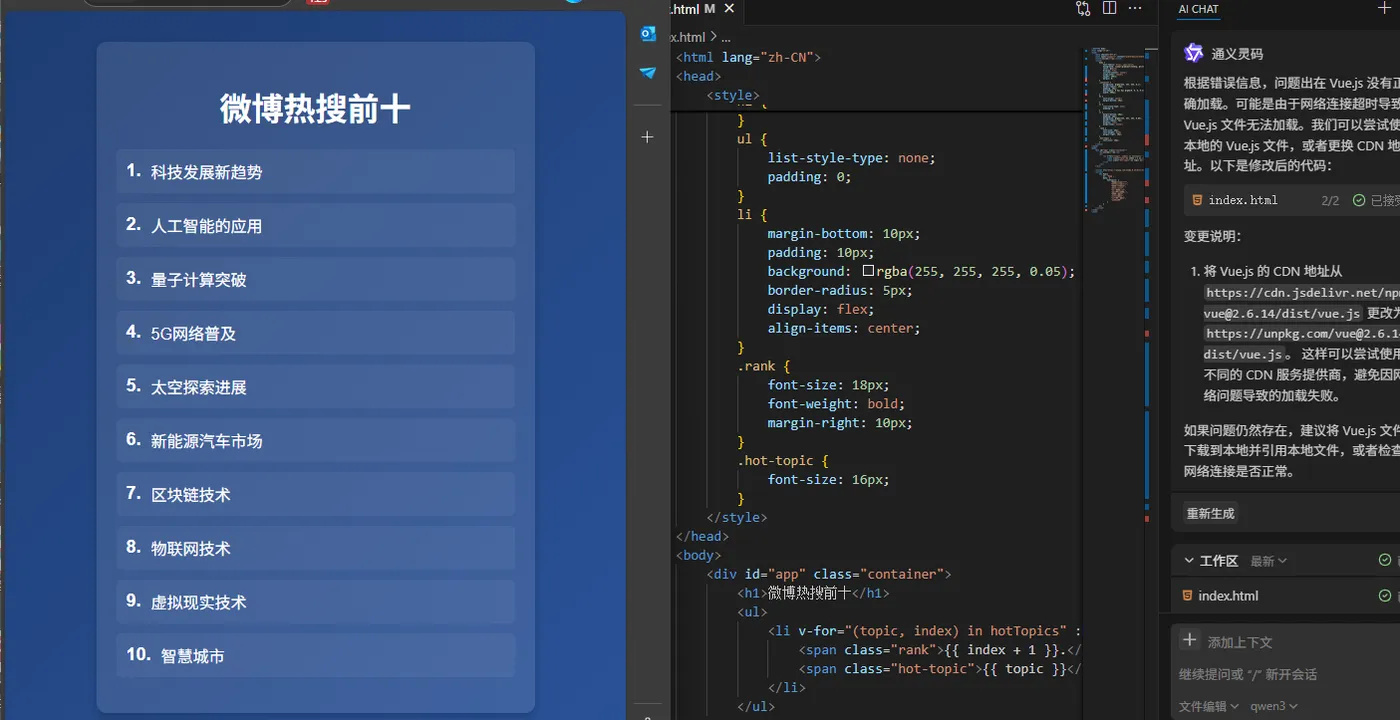This screenshot has width=1400, height=720.
Task: Close the index.html editor tab
Action: click(x=729, y=9)
